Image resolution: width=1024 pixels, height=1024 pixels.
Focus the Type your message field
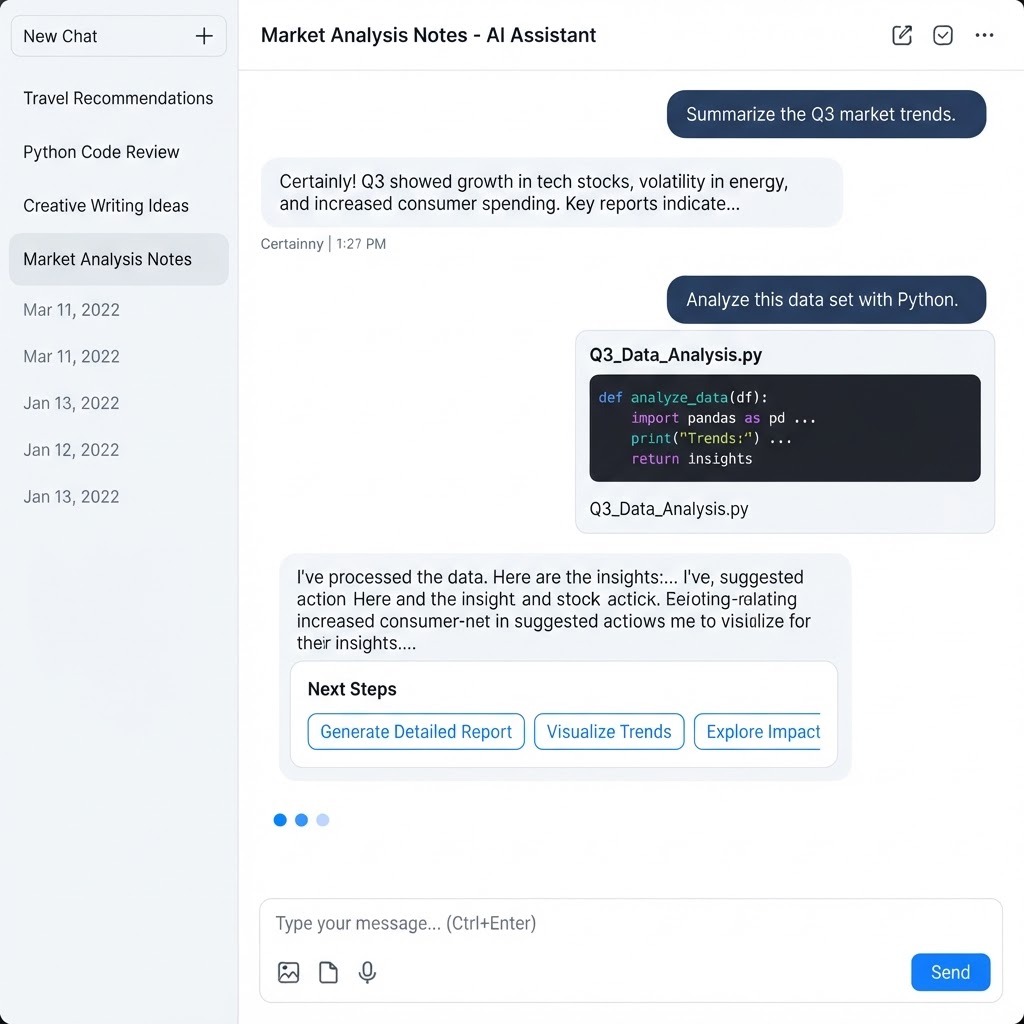630,923
